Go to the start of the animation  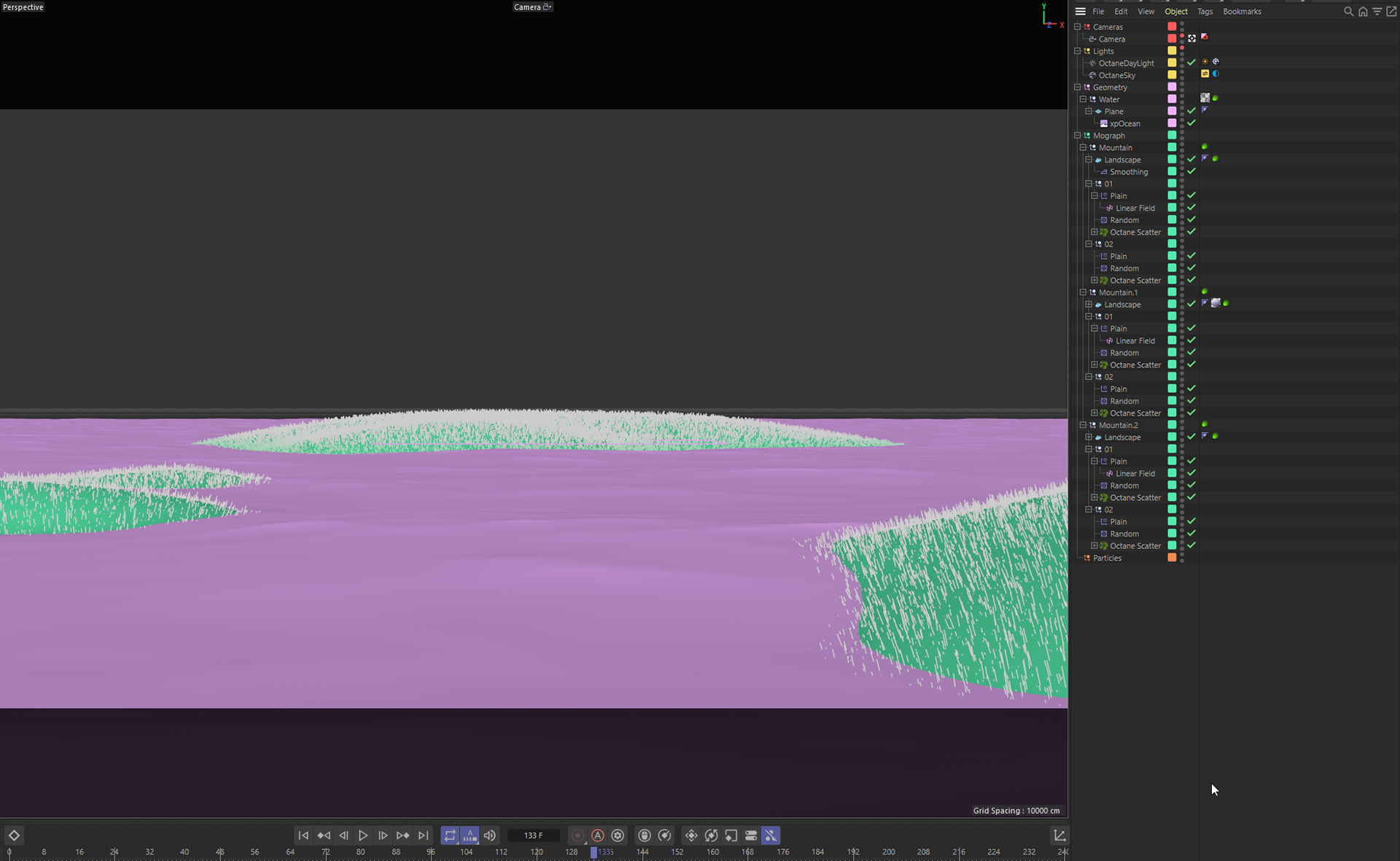click(x=303, y=835)
